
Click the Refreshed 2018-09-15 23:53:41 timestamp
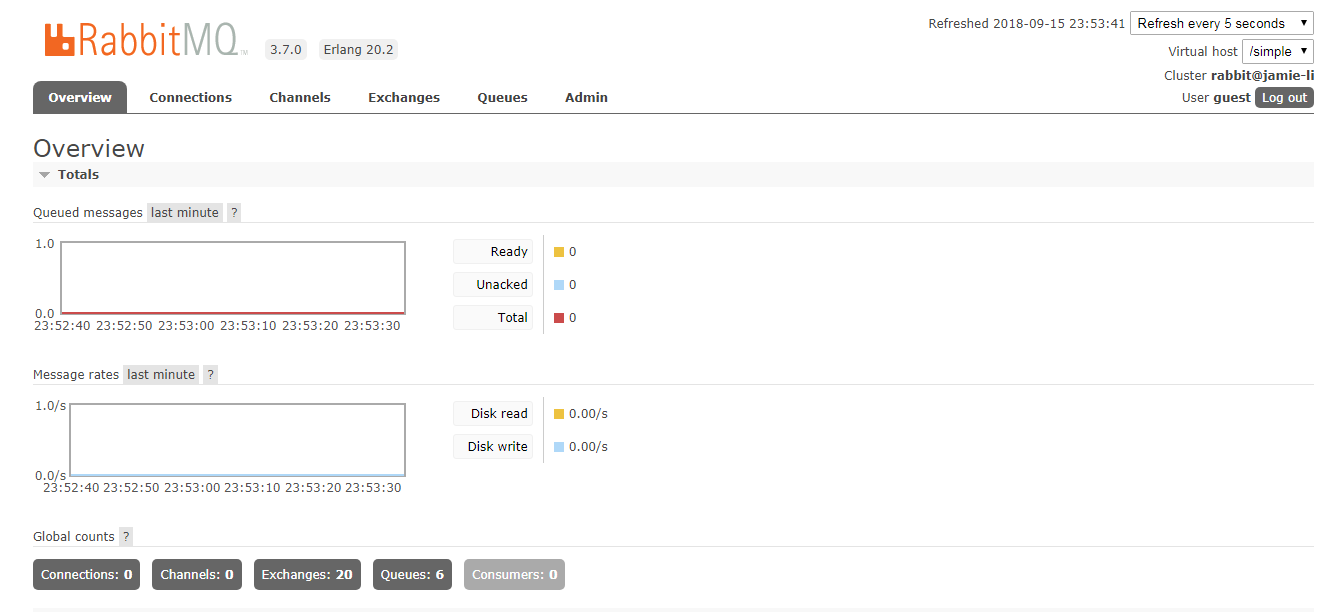click(x=1027, y=23)
